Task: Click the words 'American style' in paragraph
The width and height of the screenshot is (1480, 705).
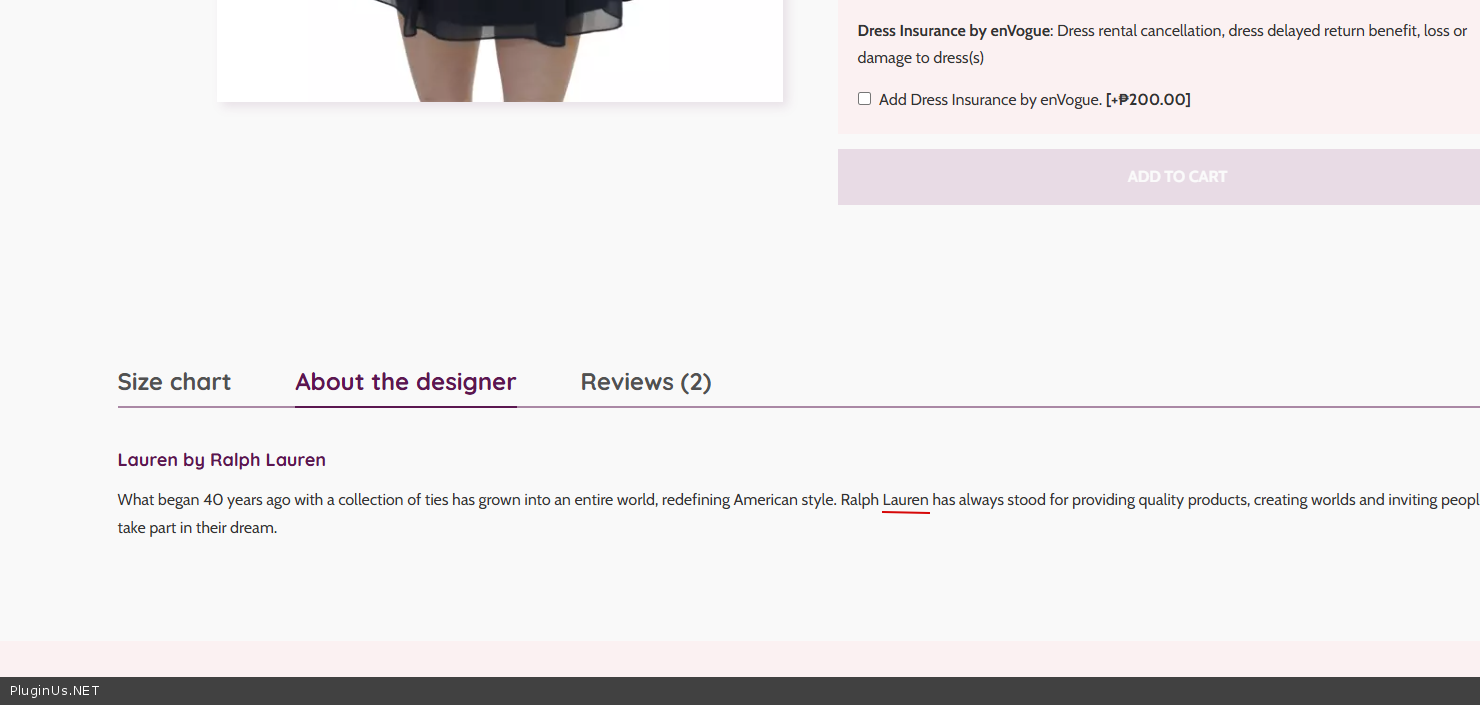Action: (784, 500)
